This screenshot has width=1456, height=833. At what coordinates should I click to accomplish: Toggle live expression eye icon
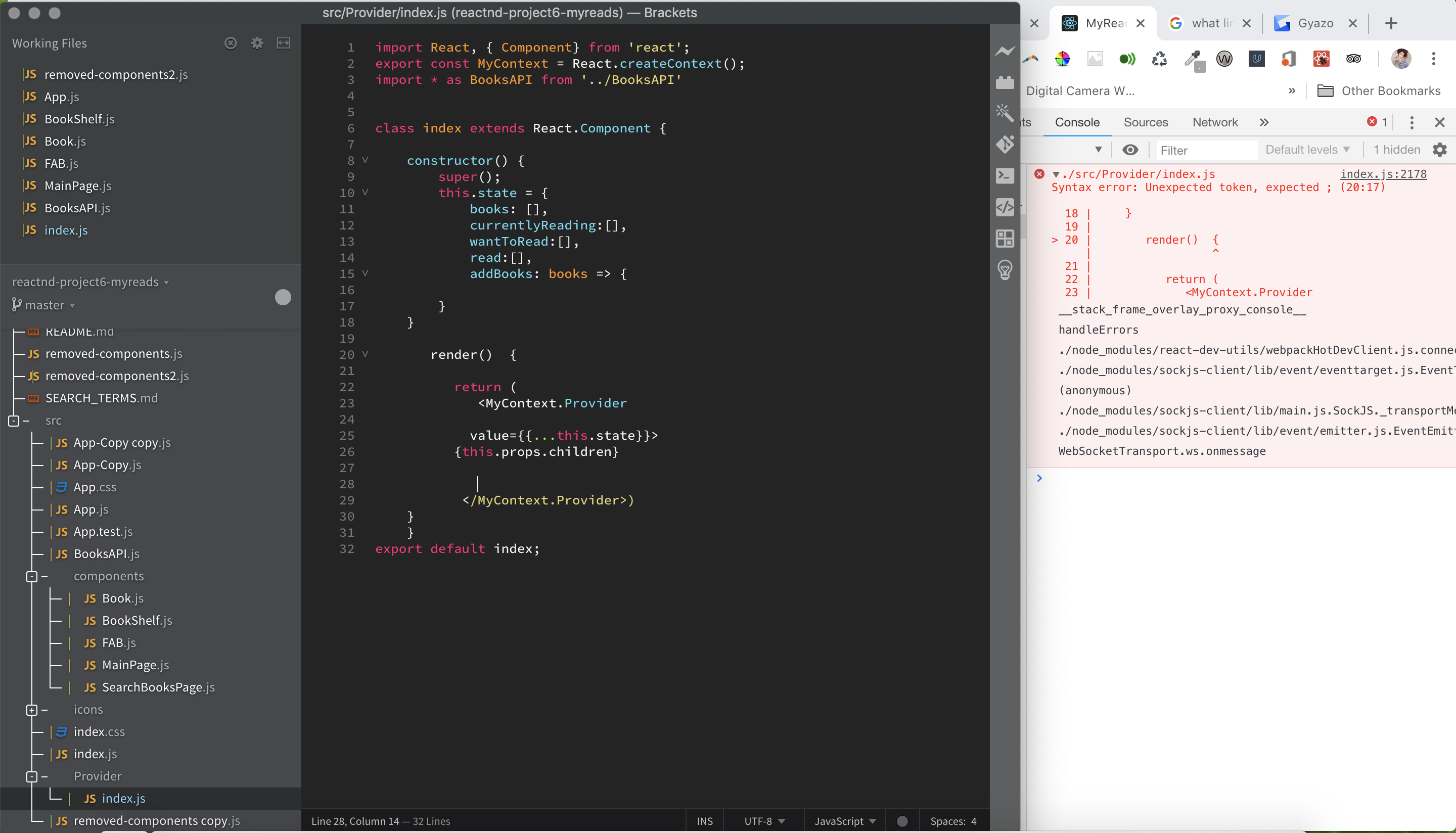click(1130, 150)
